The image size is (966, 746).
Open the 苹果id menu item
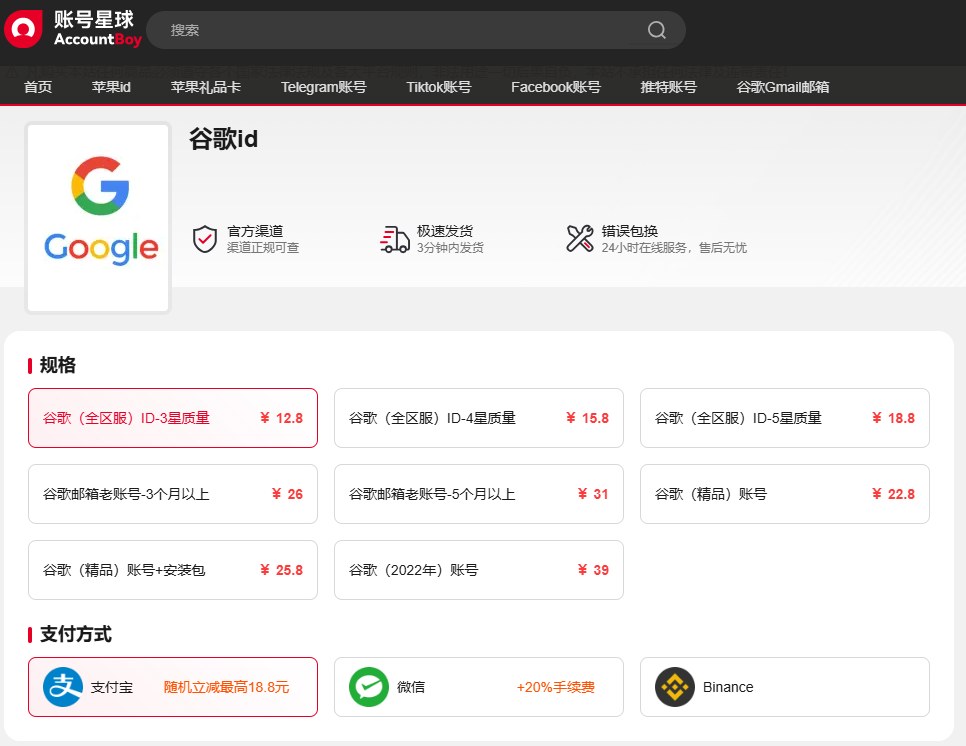[111, 87]
